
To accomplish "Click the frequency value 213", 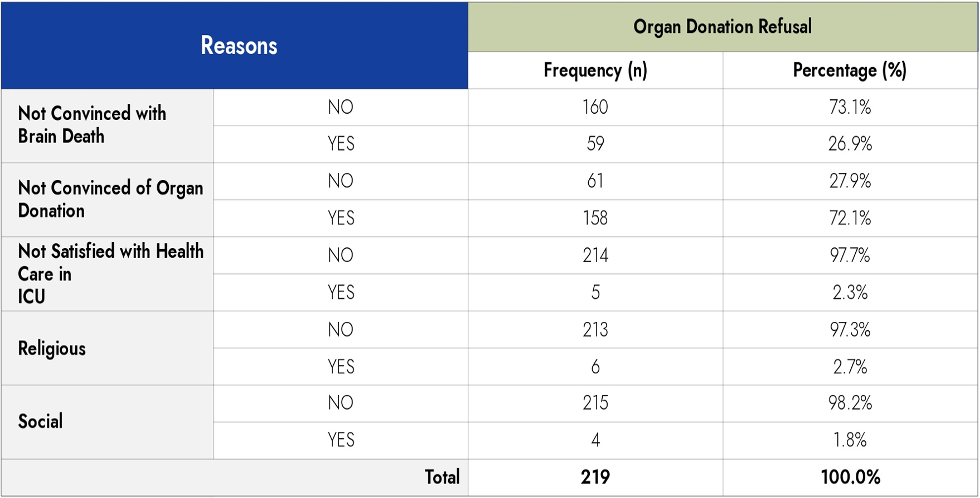I will coord(595,330).
